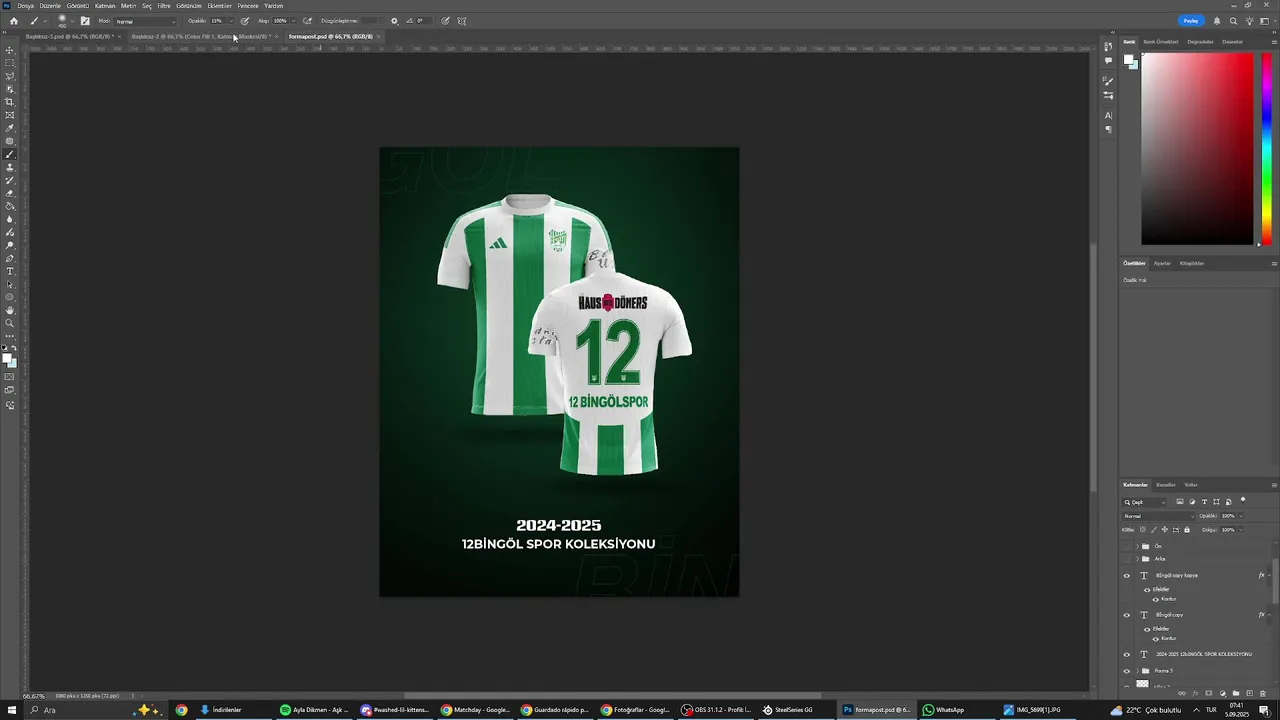Select the Eyedropper tool
The width and height of the screenshot is (1280, 720).
pyautogui.click(x=10, y=127)
